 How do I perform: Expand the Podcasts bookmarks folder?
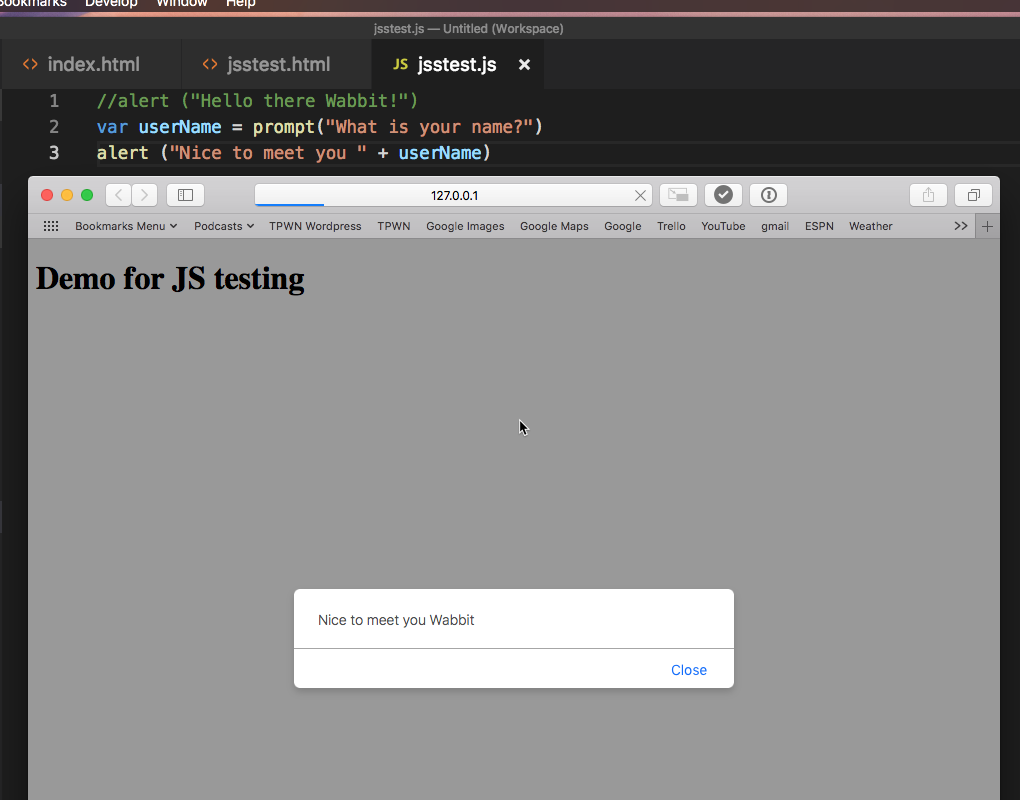(x=224, y=226)
